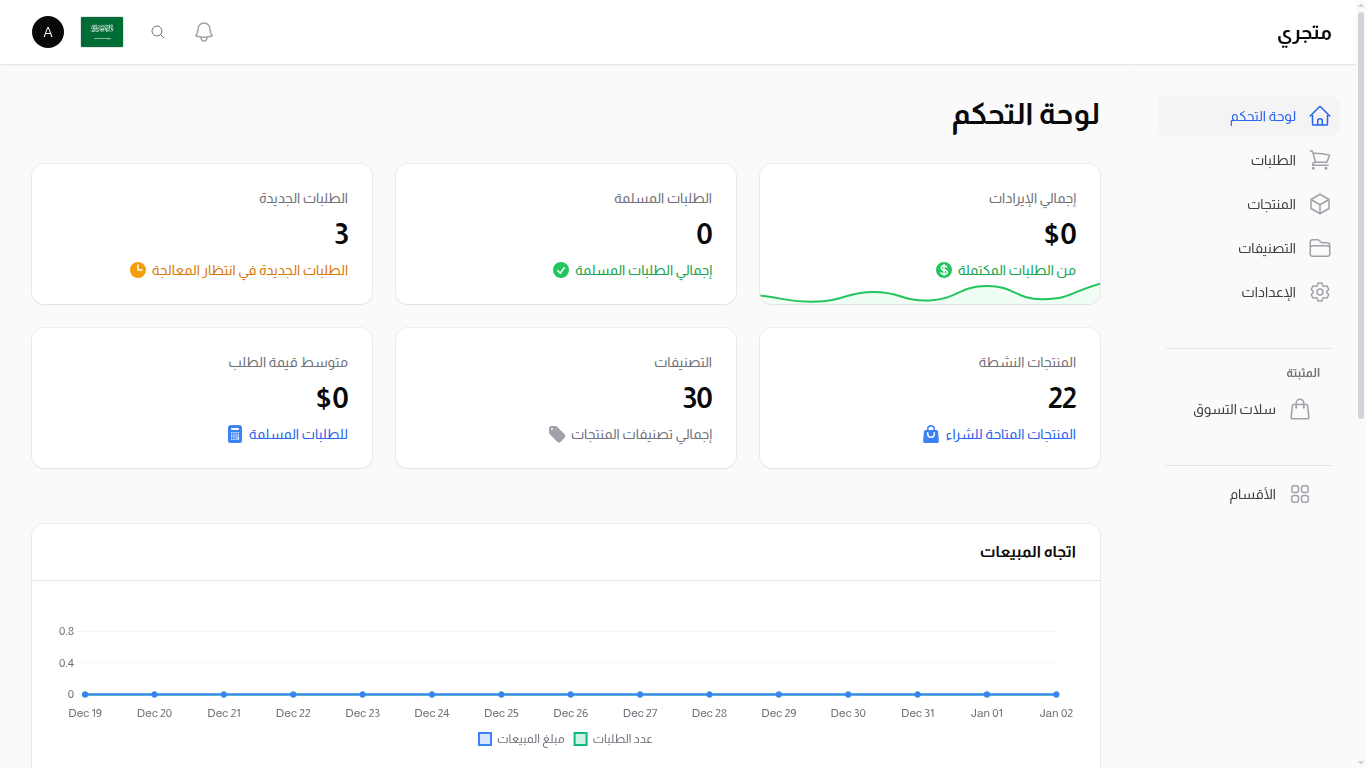Image resolution: width=1366 pixels, height=768 pixels.
Task: Open the grid icon next to الأقسام
Action: click(1300, 493)
